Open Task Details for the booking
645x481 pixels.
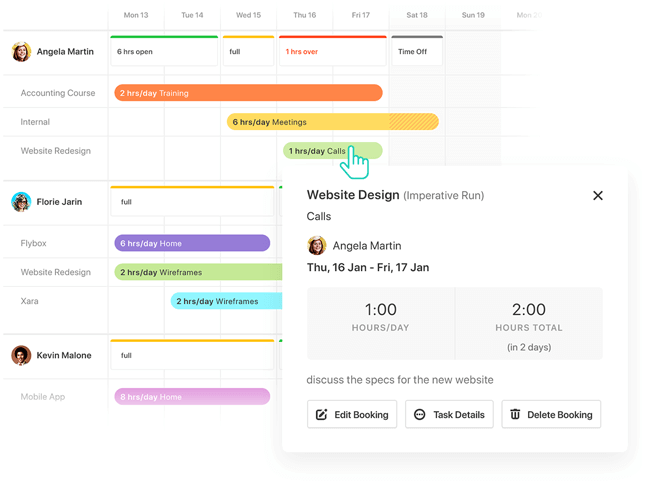click(x=449, y=414)
